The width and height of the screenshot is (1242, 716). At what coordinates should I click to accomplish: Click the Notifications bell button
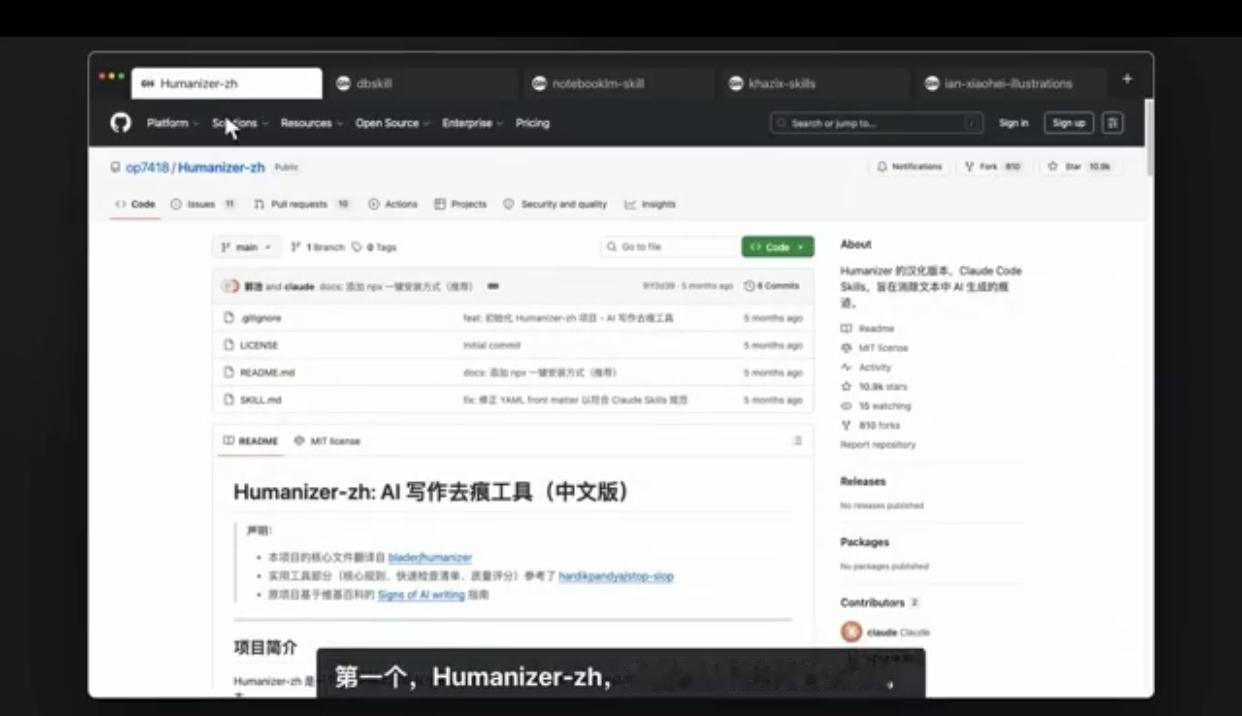910,167
